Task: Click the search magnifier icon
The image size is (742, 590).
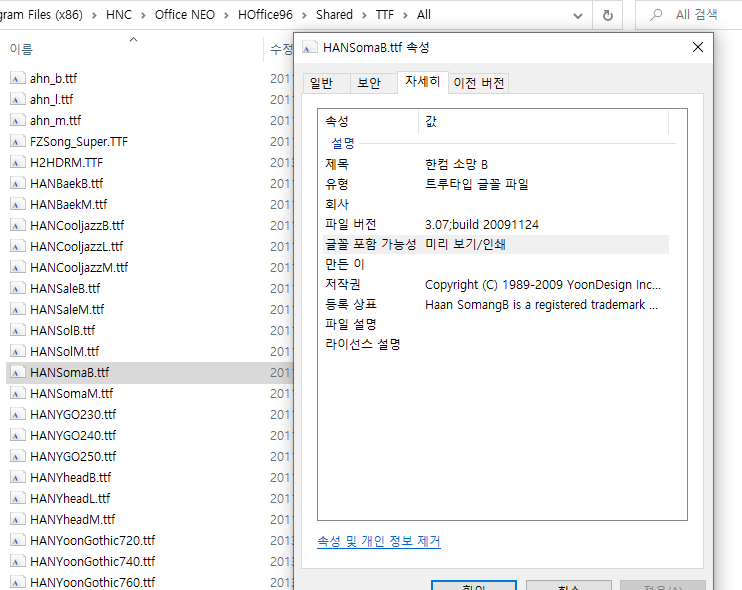Action: click(656, 15)
